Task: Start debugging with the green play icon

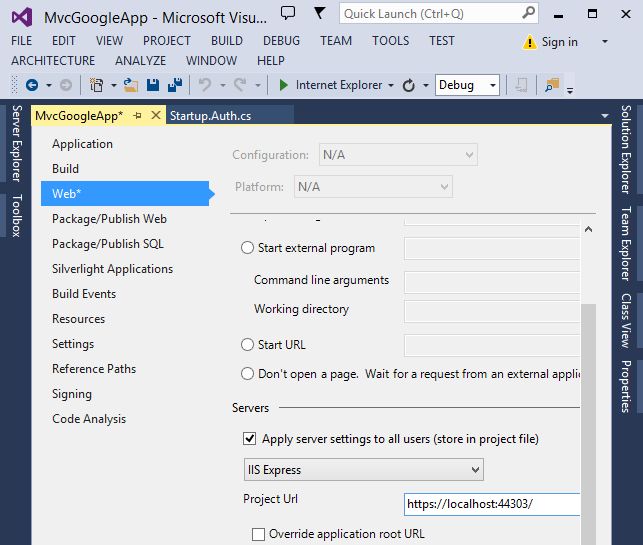Action: click(283, 85)
